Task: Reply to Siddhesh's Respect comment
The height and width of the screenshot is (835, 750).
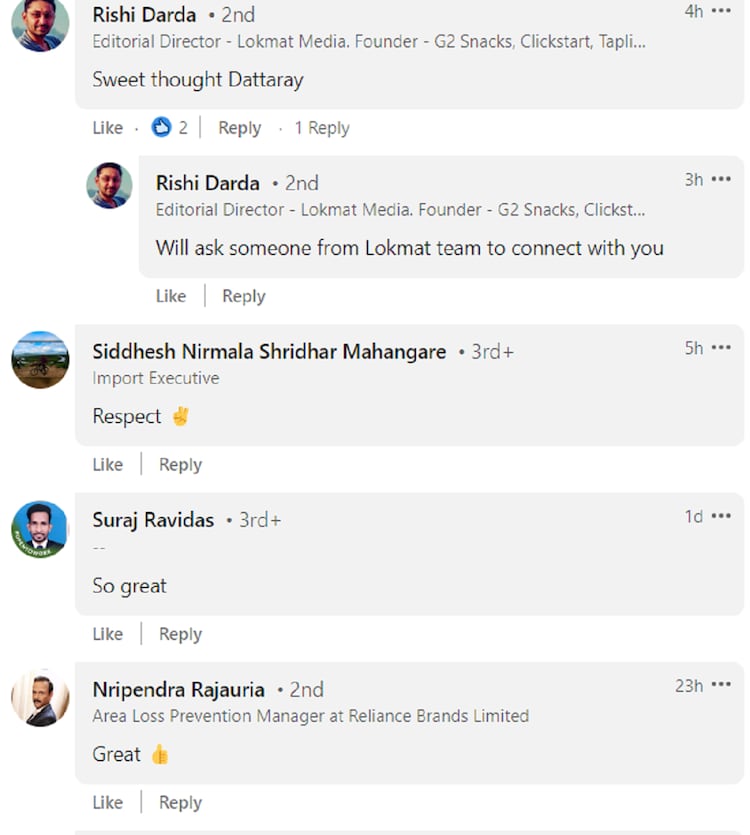Action: point(180,465)
